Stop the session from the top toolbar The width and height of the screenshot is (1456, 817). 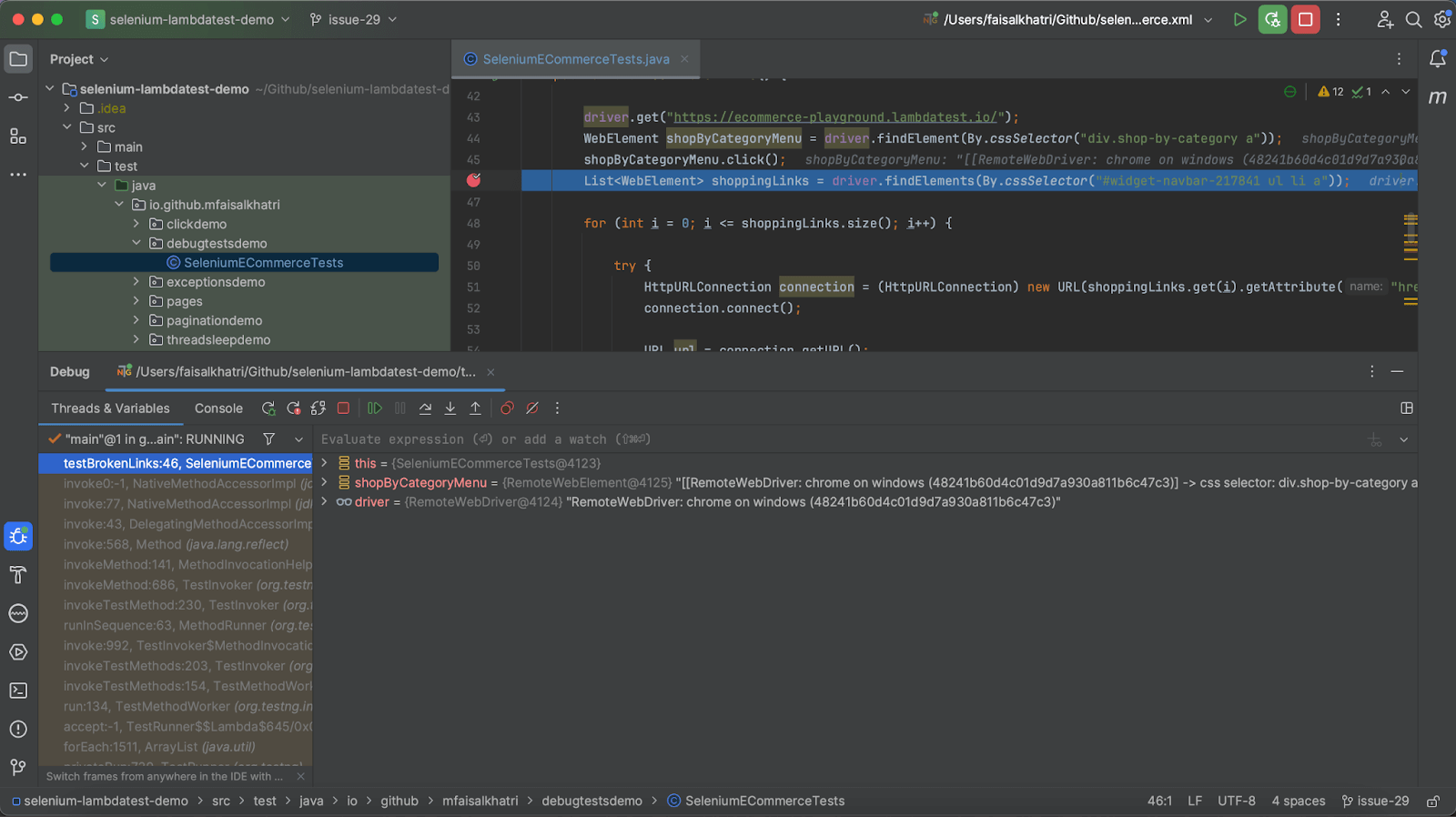point(1305,19)
